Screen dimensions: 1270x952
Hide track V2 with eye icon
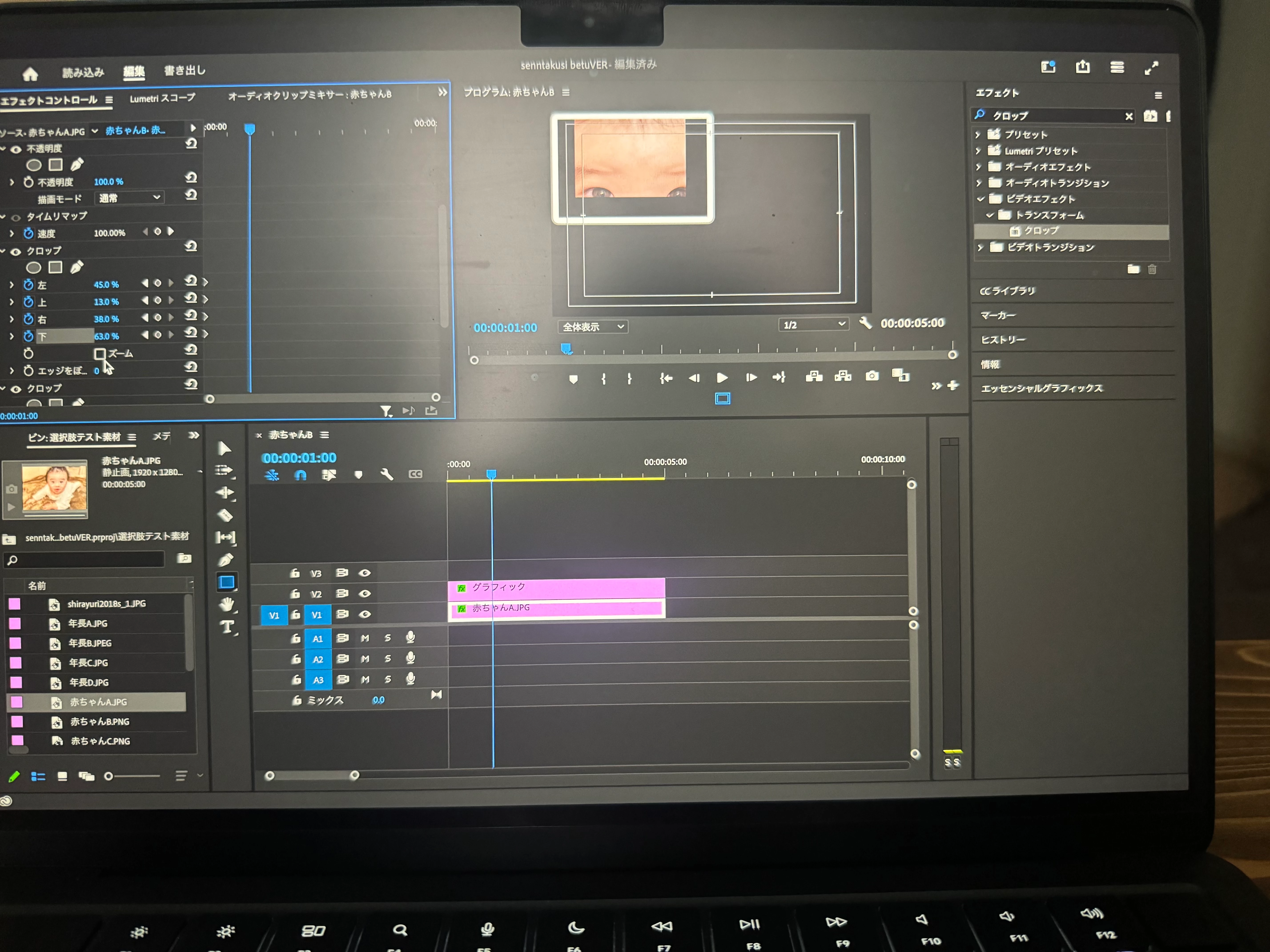(x=365, y=593)
